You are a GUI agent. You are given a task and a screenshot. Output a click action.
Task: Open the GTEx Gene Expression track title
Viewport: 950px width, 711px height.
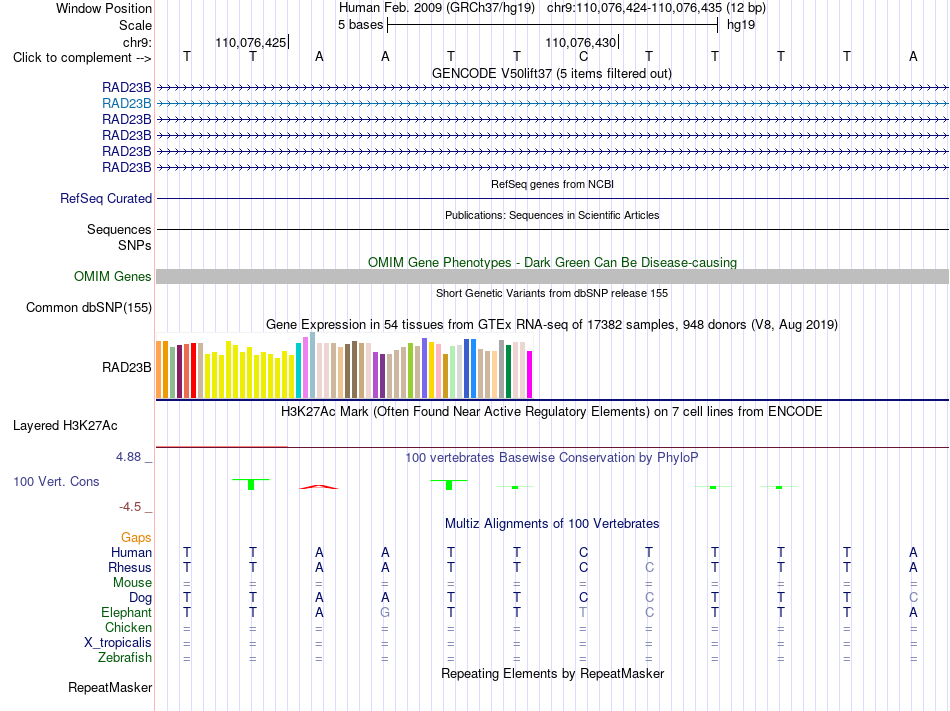point(552,325)
